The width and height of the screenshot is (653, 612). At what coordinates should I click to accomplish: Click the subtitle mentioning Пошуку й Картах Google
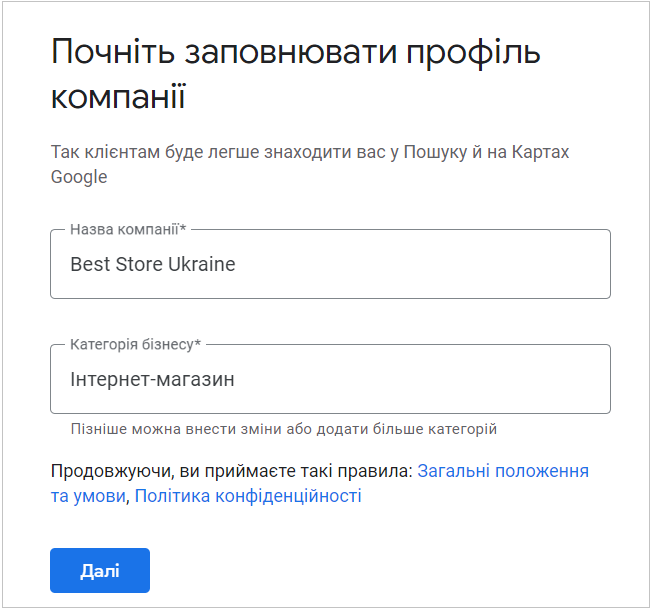(310, 164)
